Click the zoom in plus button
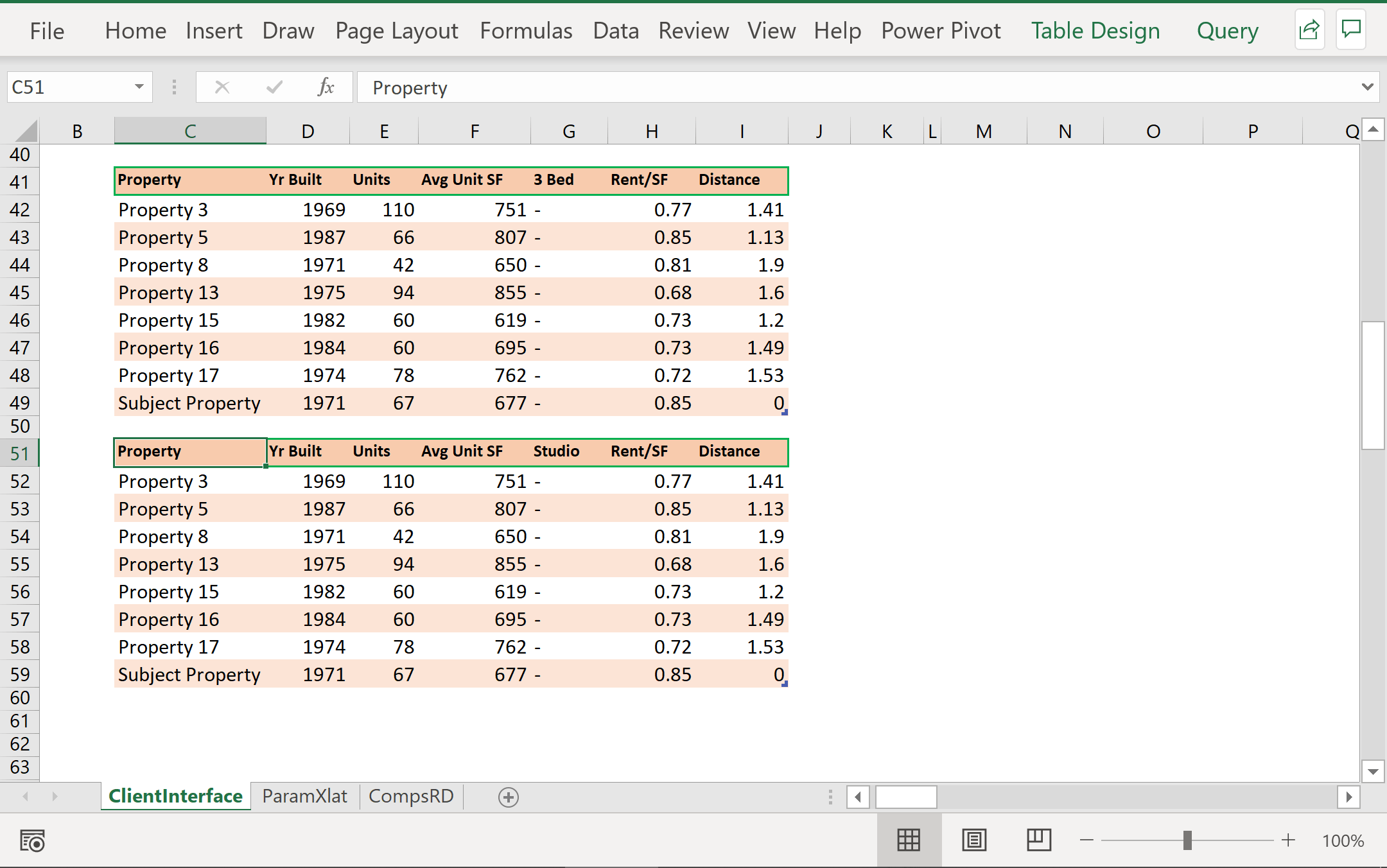 (1288, 840)
